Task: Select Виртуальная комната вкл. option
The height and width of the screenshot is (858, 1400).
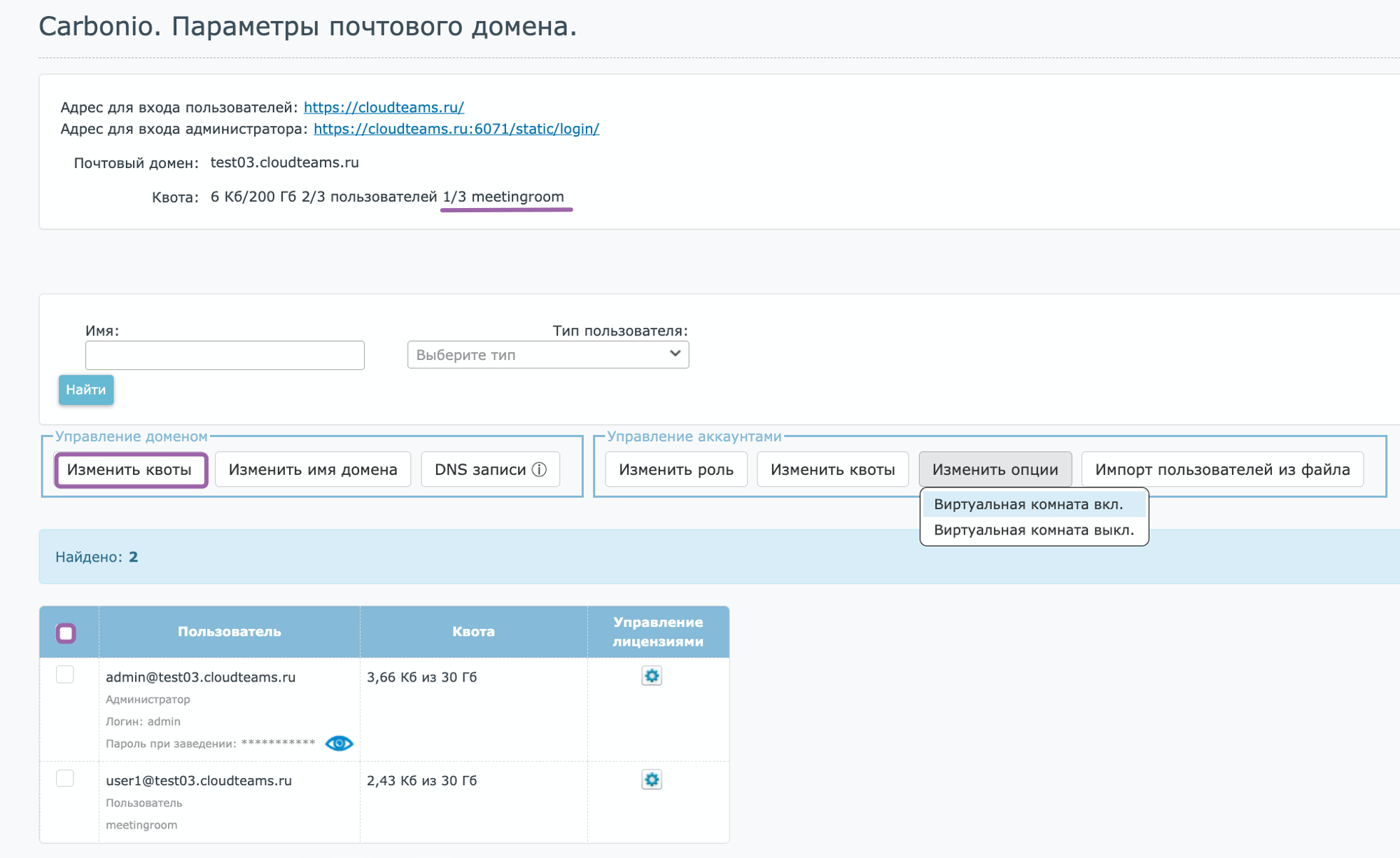Action: [1028, 504]
